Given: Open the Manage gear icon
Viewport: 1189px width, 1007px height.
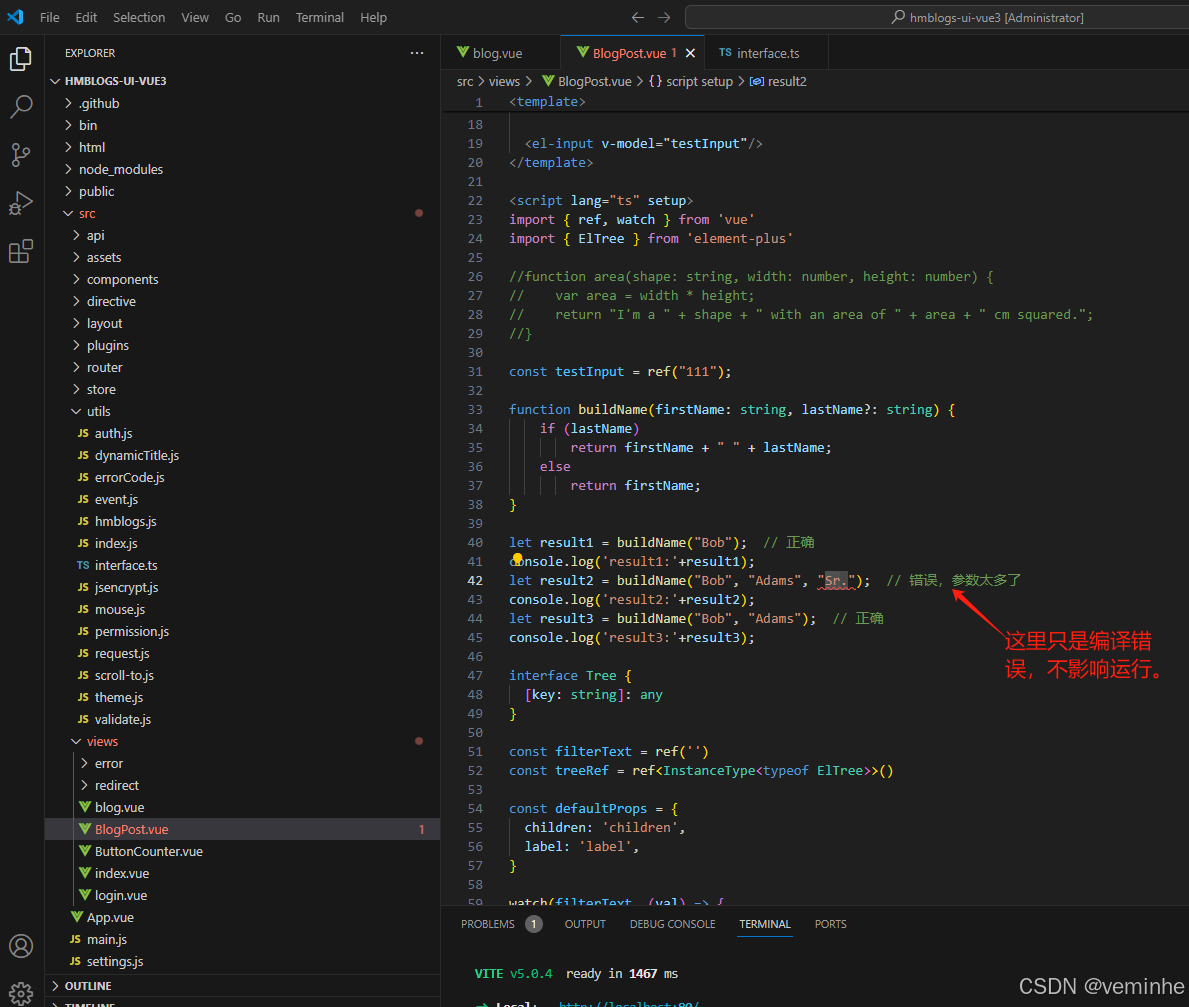Looking at the screenshot, I should [x=21, y=992].
